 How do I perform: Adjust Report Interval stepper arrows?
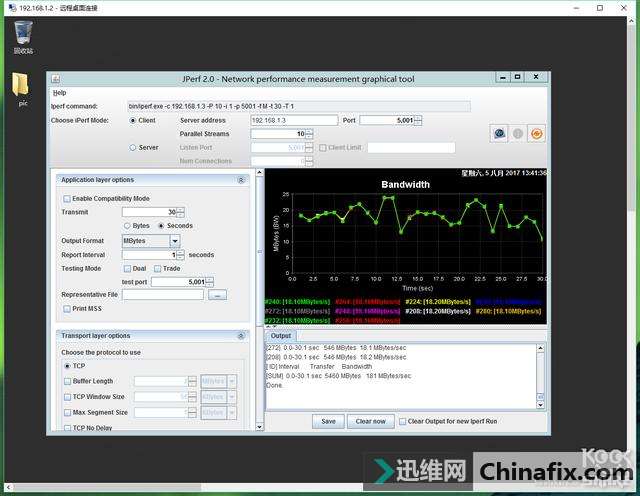point(180,255)
